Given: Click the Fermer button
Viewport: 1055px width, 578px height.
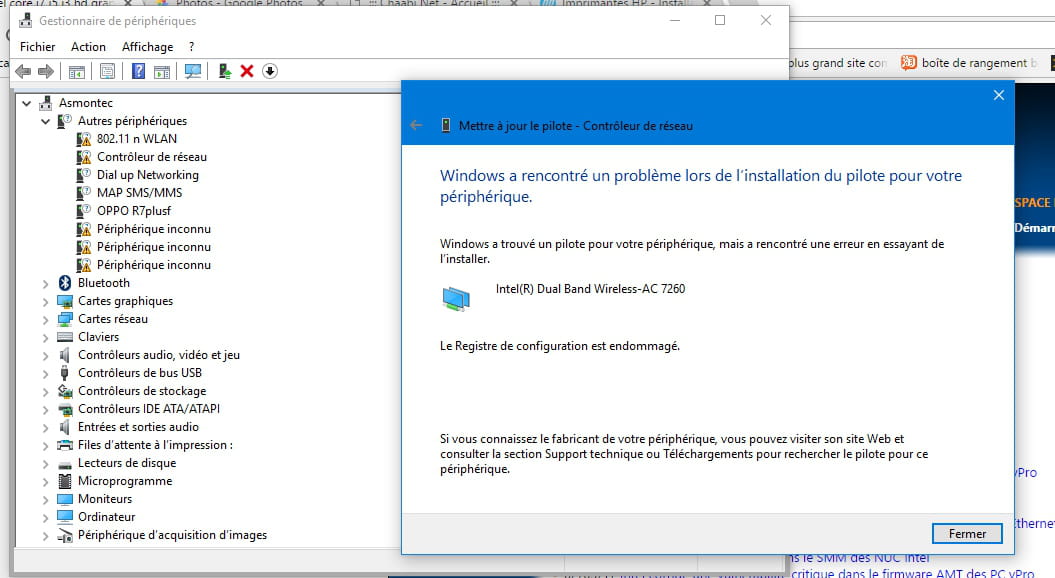Looking at the screenshot, I should (x=967, y=534).
